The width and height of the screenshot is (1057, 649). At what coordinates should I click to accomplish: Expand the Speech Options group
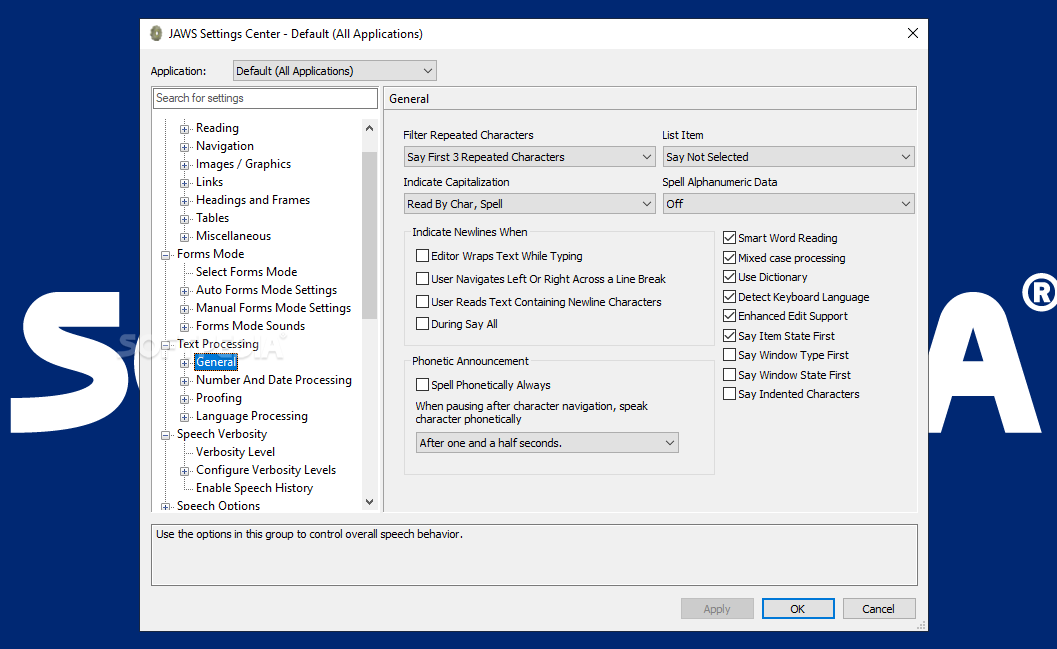tap(165, 507)
